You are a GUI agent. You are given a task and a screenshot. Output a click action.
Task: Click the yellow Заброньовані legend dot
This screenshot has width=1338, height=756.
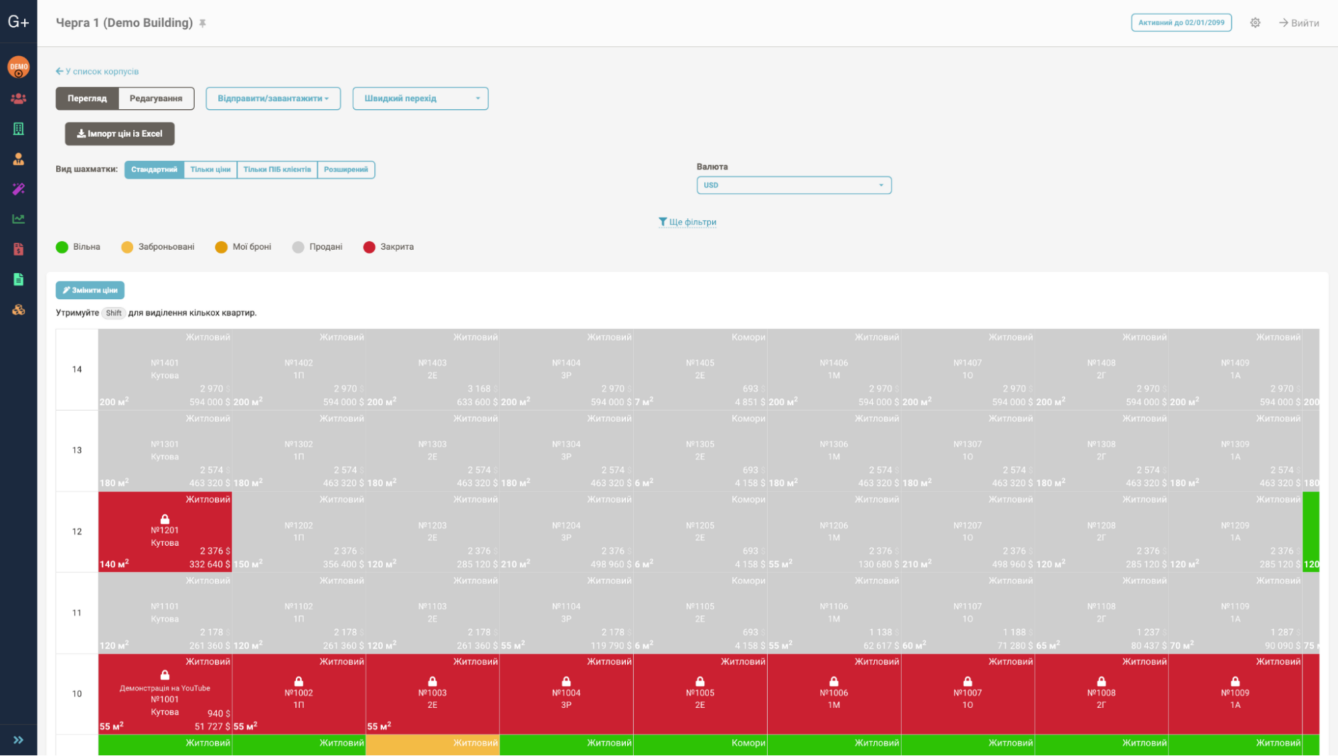pos(127,247)
